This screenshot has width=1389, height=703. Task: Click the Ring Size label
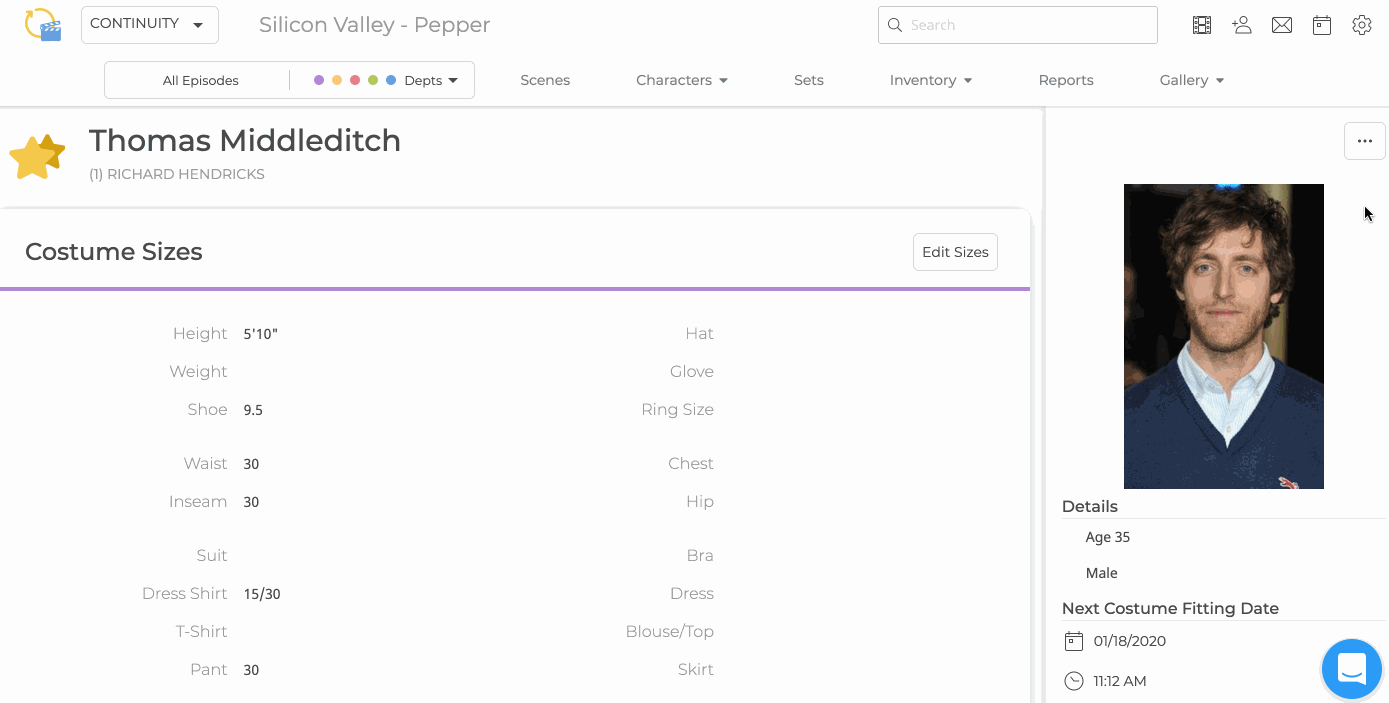677,409
